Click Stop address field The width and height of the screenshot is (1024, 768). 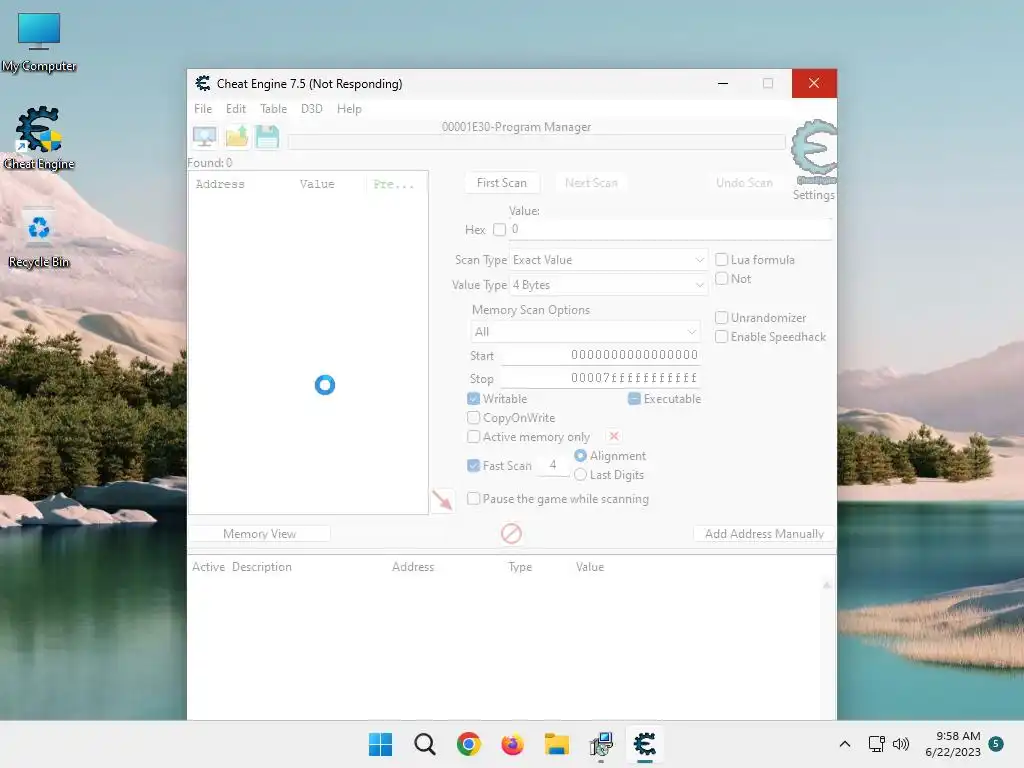tap(601, 378)
